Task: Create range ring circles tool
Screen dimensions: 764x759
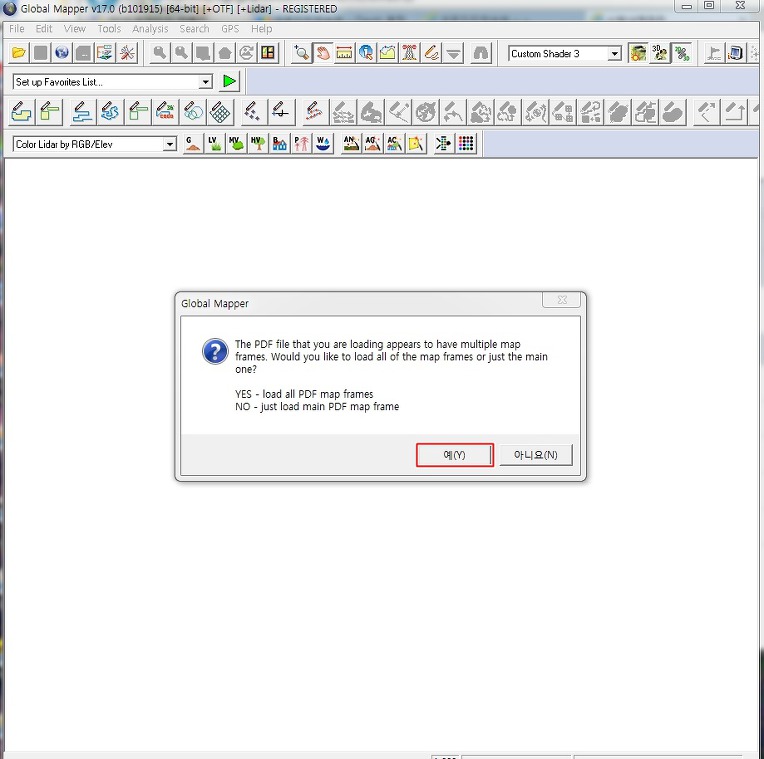Action: pyautogui.click(x=193, y=112)
